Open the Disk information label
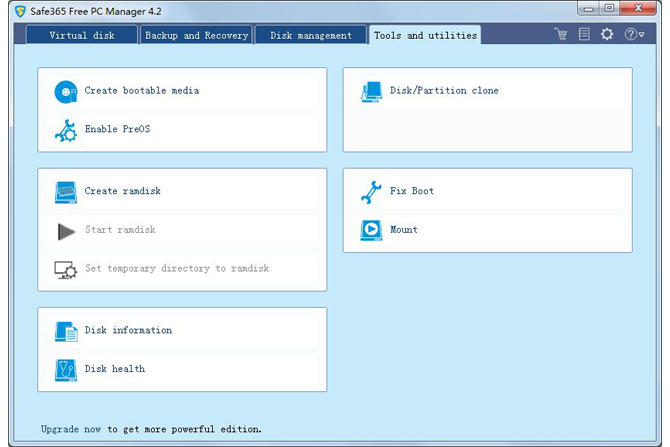The image size is (670, 447). click(128, 330)
